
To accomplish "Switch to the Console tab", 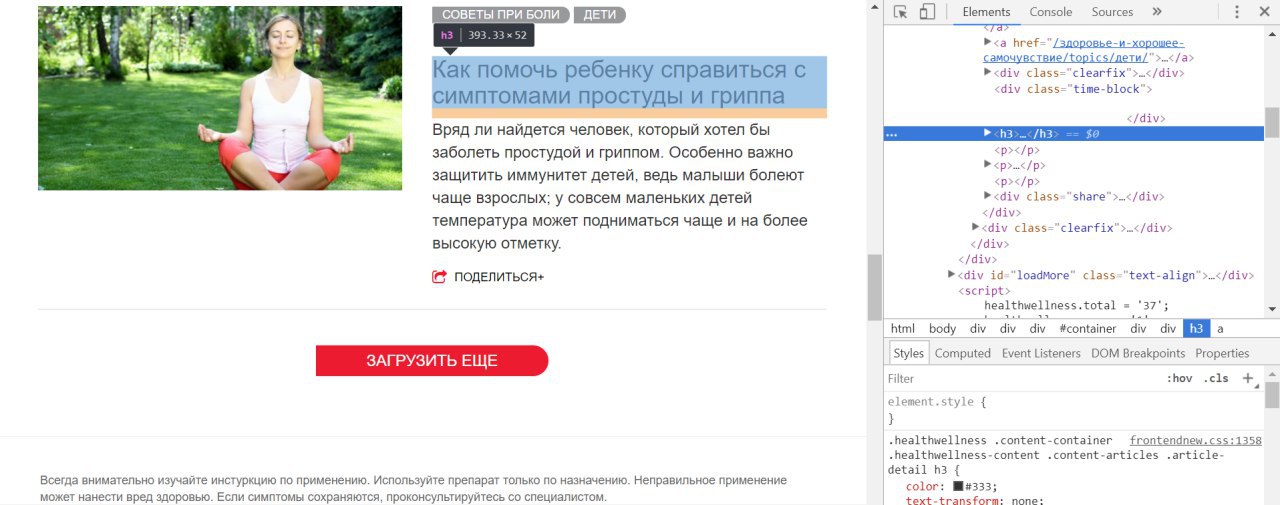I will [x=1051, y=12].
